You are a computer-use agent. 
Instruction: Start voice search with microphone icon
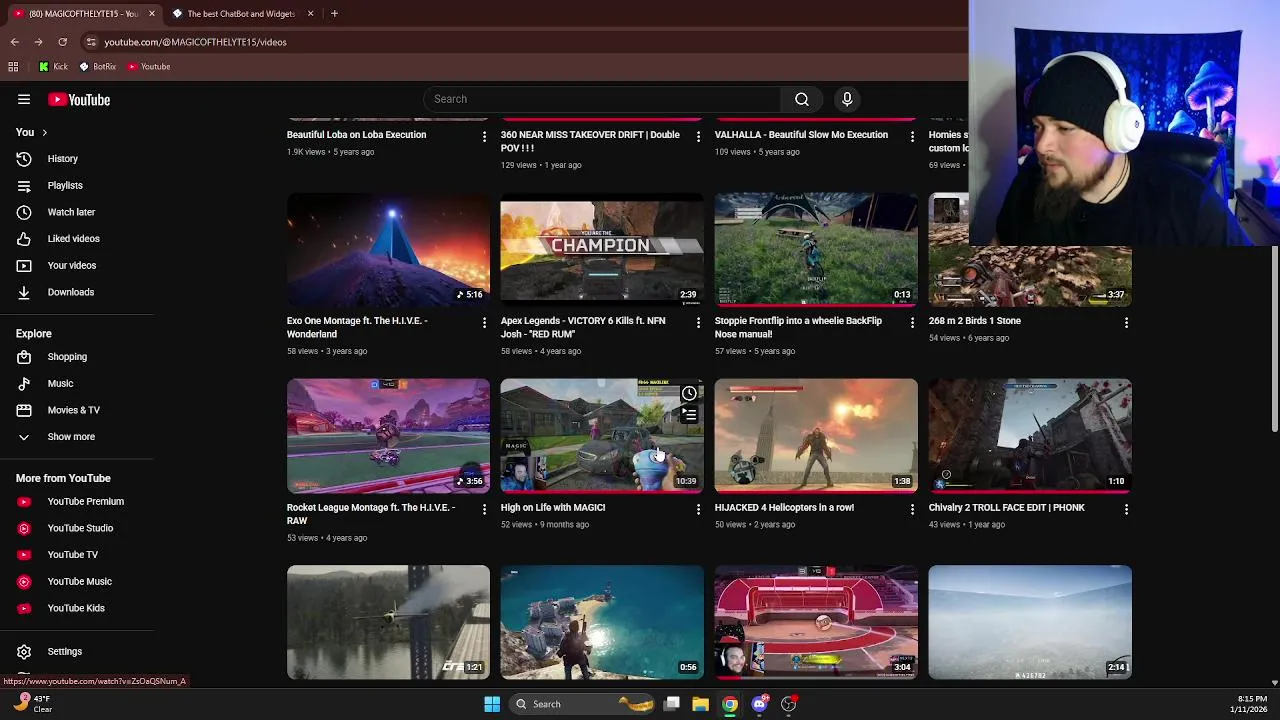[847, 99]
